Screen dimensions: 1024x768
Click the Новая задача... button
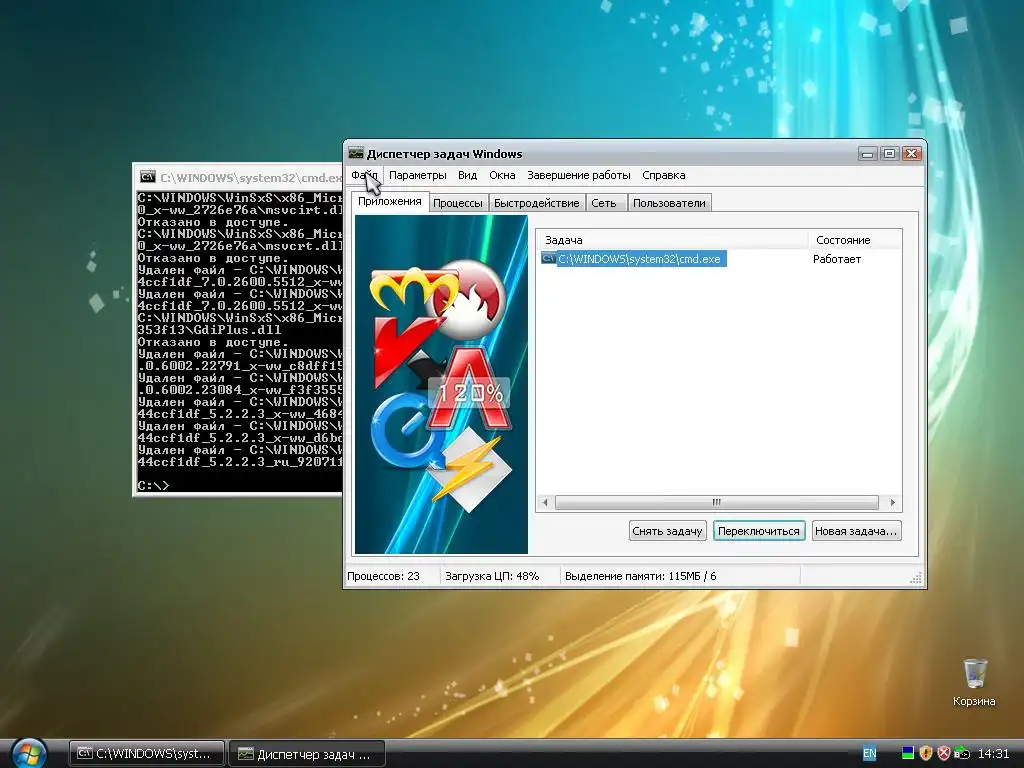pos(856,531)
